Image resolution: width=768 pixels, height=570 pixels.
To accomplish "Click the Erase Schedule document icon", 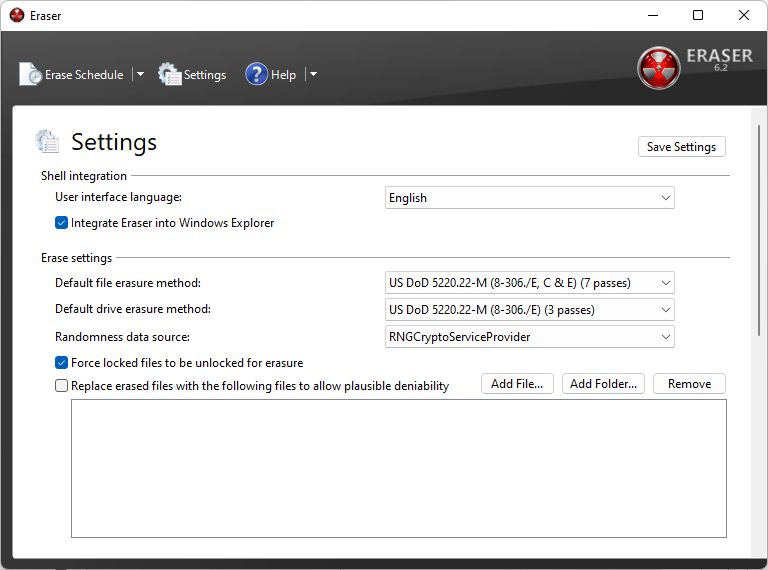I will point(30,74).
